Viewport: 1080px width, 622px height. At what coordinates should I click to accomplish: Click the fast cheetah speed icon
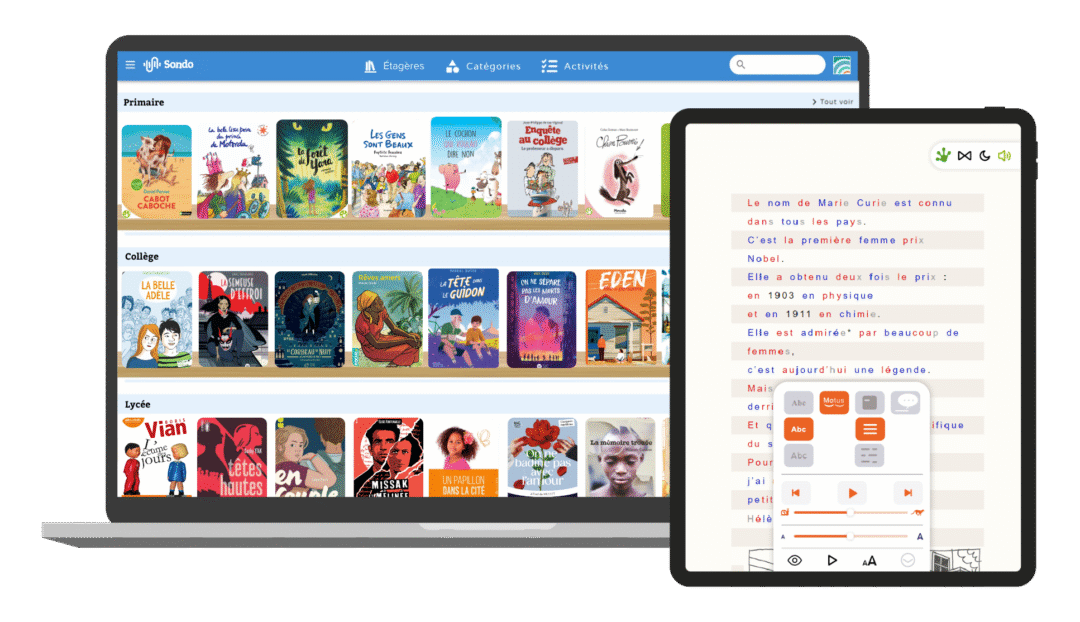click(917, 512)
